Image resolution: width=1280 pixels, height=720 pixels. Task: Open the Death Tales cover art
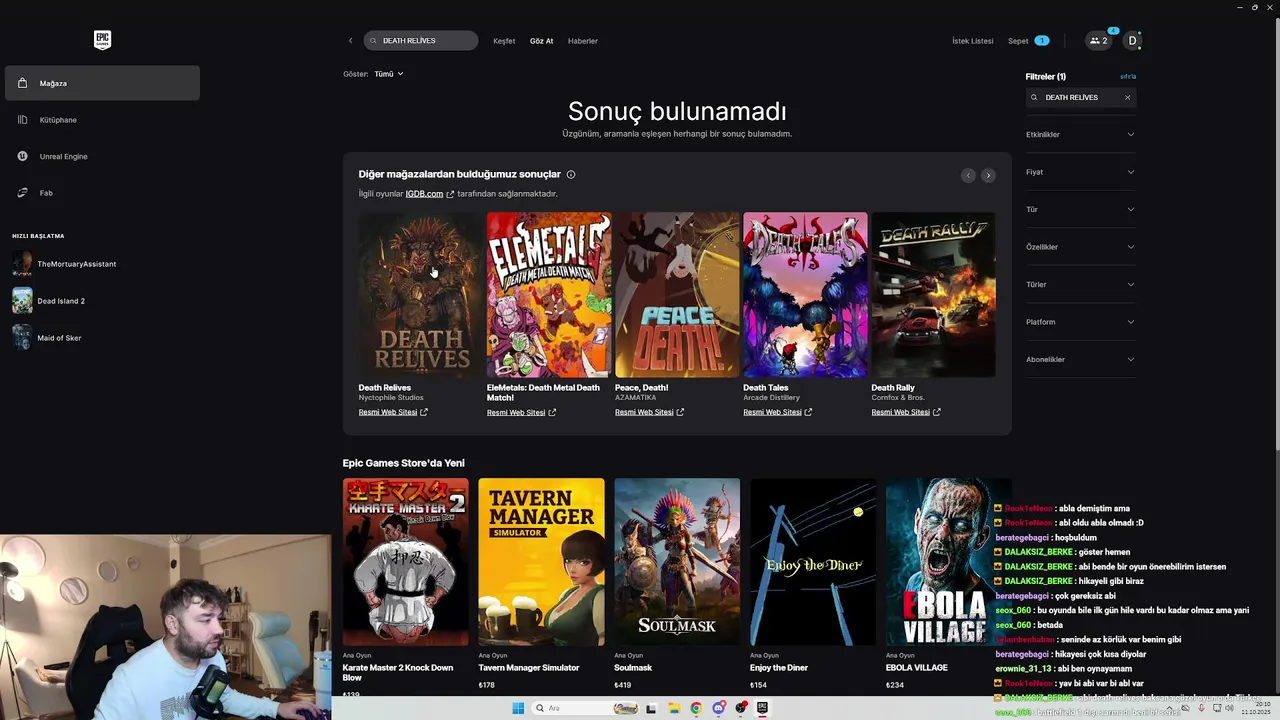click(805, 294)
